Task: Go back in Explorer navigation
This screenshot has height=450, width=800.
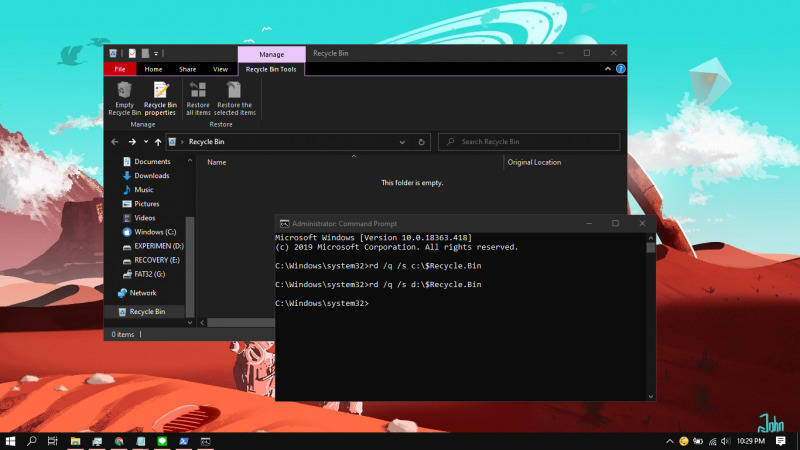Action: click(115, 142)
